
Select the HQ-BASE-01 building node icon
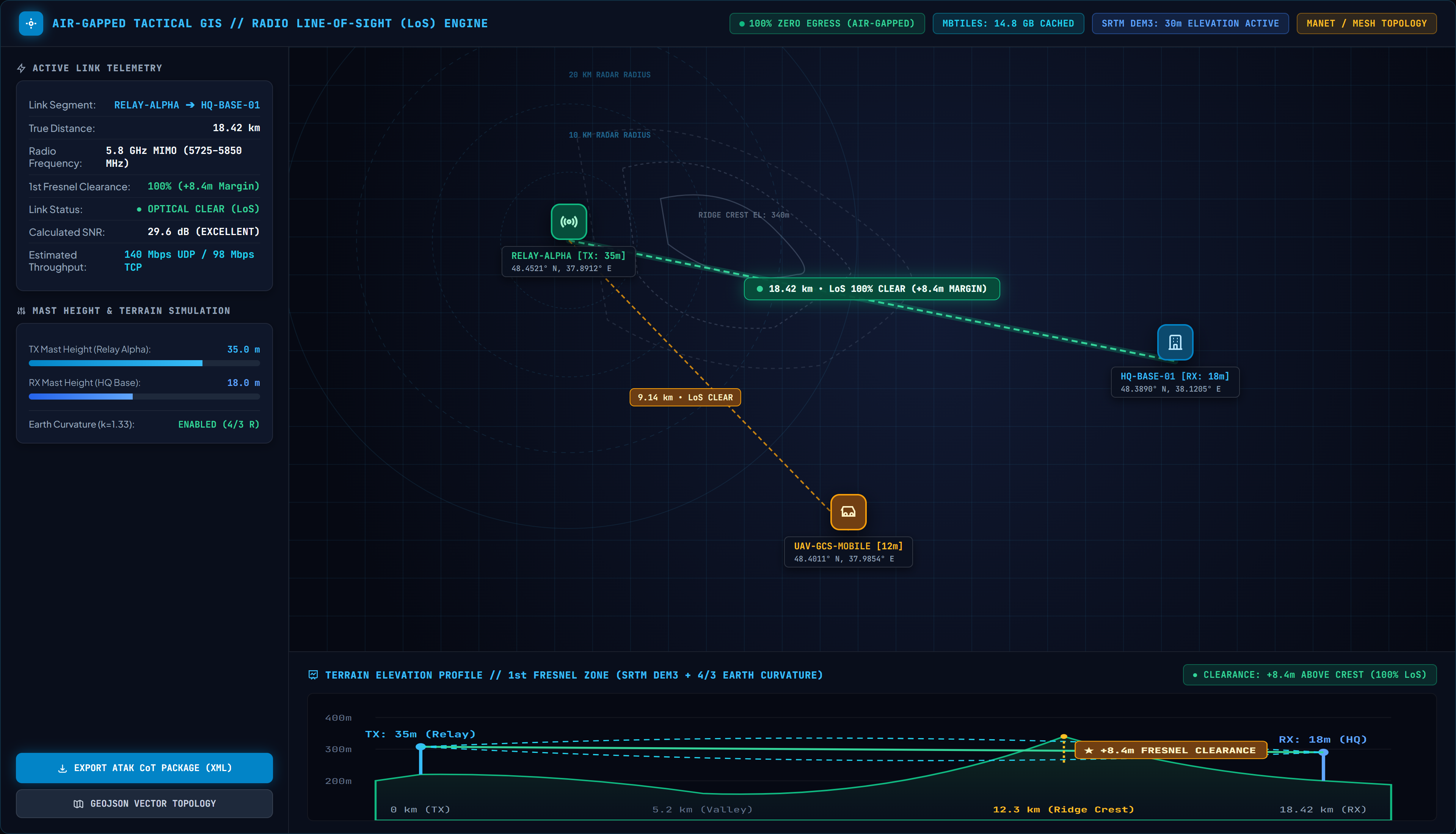click(1175, 343)
